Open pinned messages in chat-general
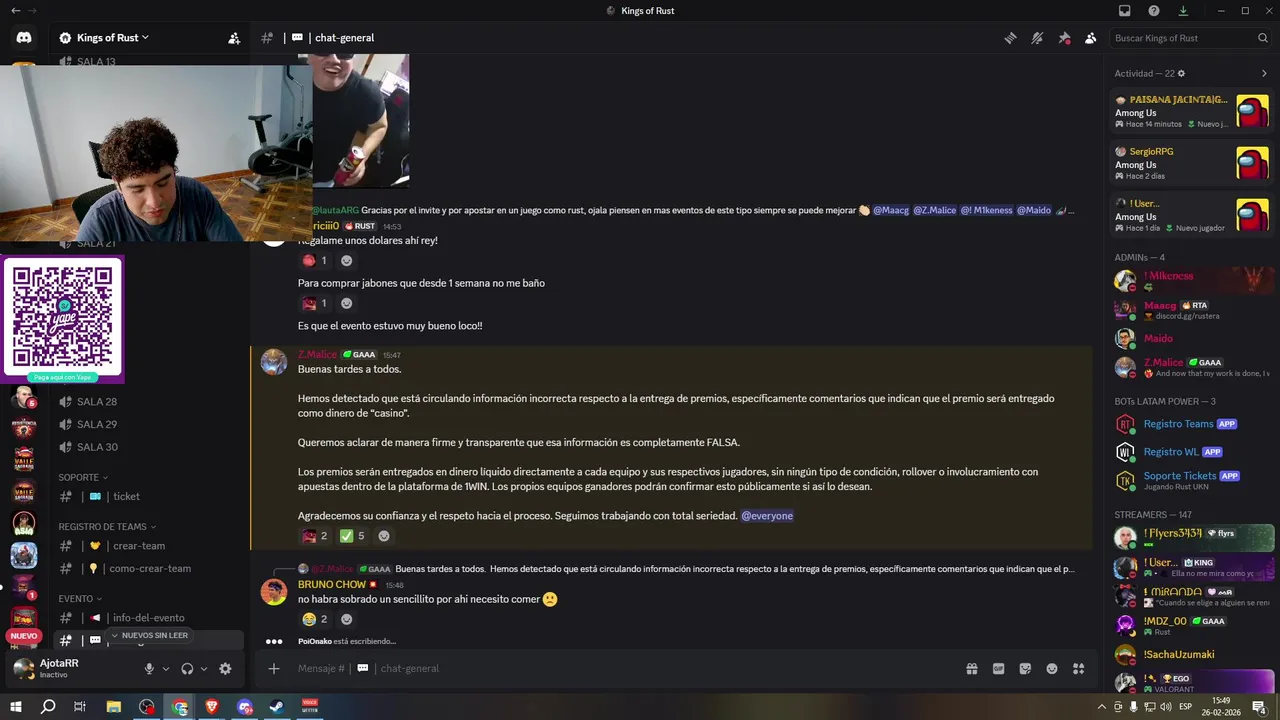Screen dimensions: 1280x720 point(1064,38)
